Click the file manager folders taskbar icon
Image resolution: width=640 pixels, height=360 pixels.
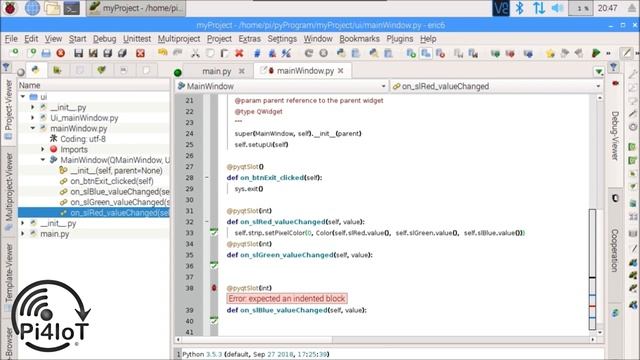point(52,8)
